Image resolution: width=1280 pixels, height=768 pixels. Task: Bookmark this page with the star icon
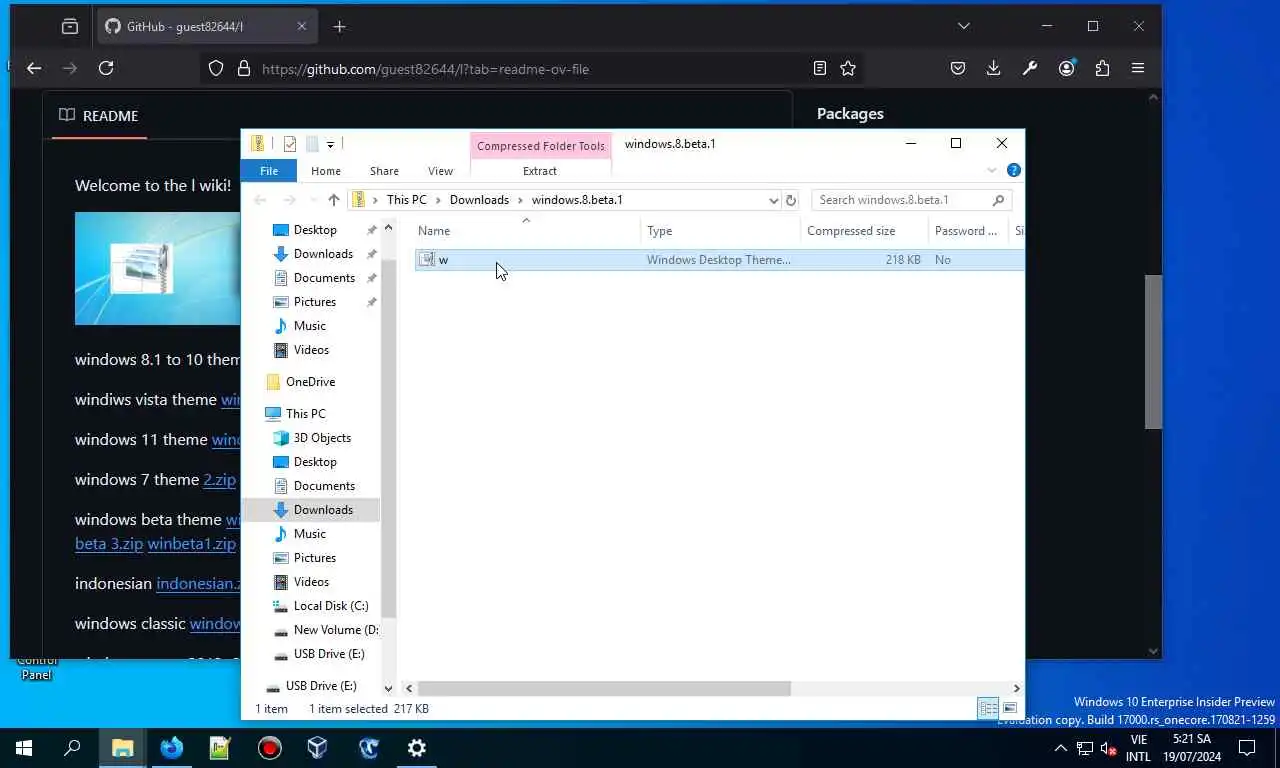coord(848,68)
